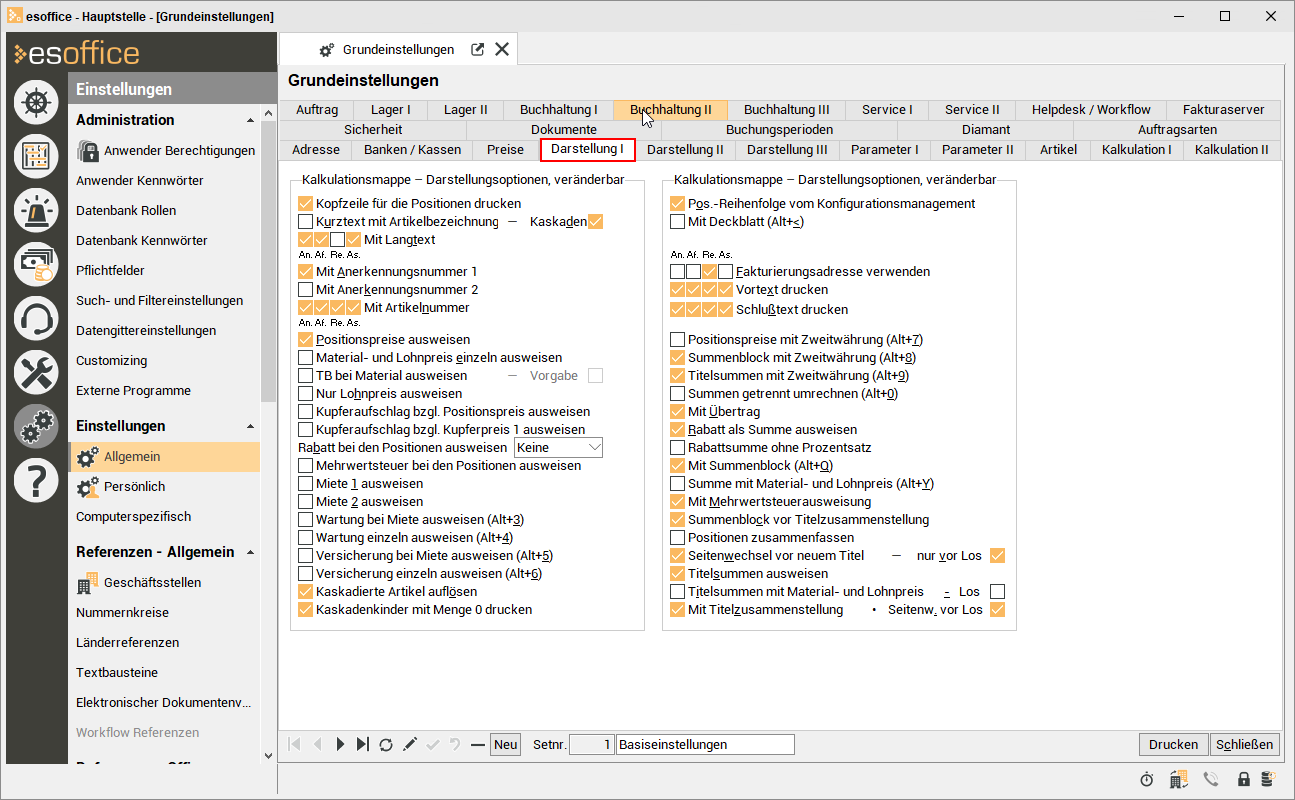Check 'Nur Lohnpreis ausweisen' option
Image resolution: width=1295 pixels, height=800 pixels.
click(306, 394)
